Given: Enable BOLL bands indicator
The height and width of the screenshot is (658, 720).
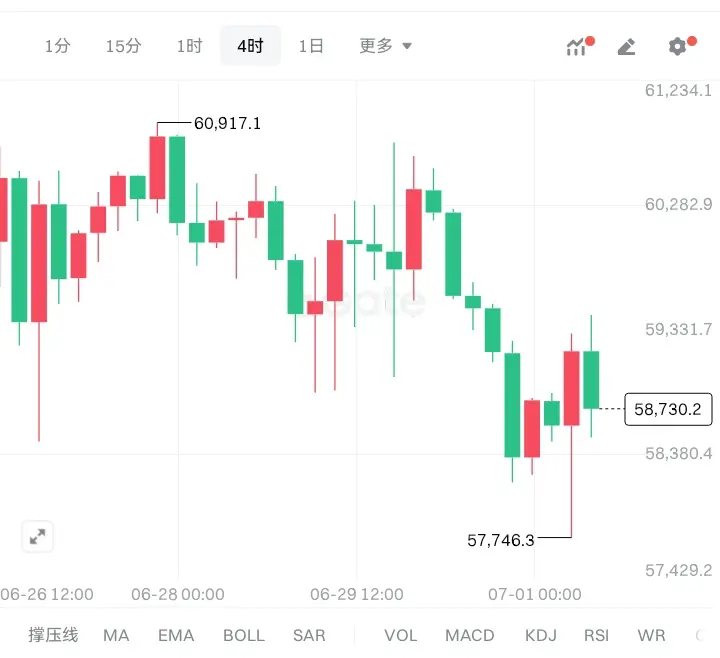Looking at the screenshot, I should pos(244,636).
